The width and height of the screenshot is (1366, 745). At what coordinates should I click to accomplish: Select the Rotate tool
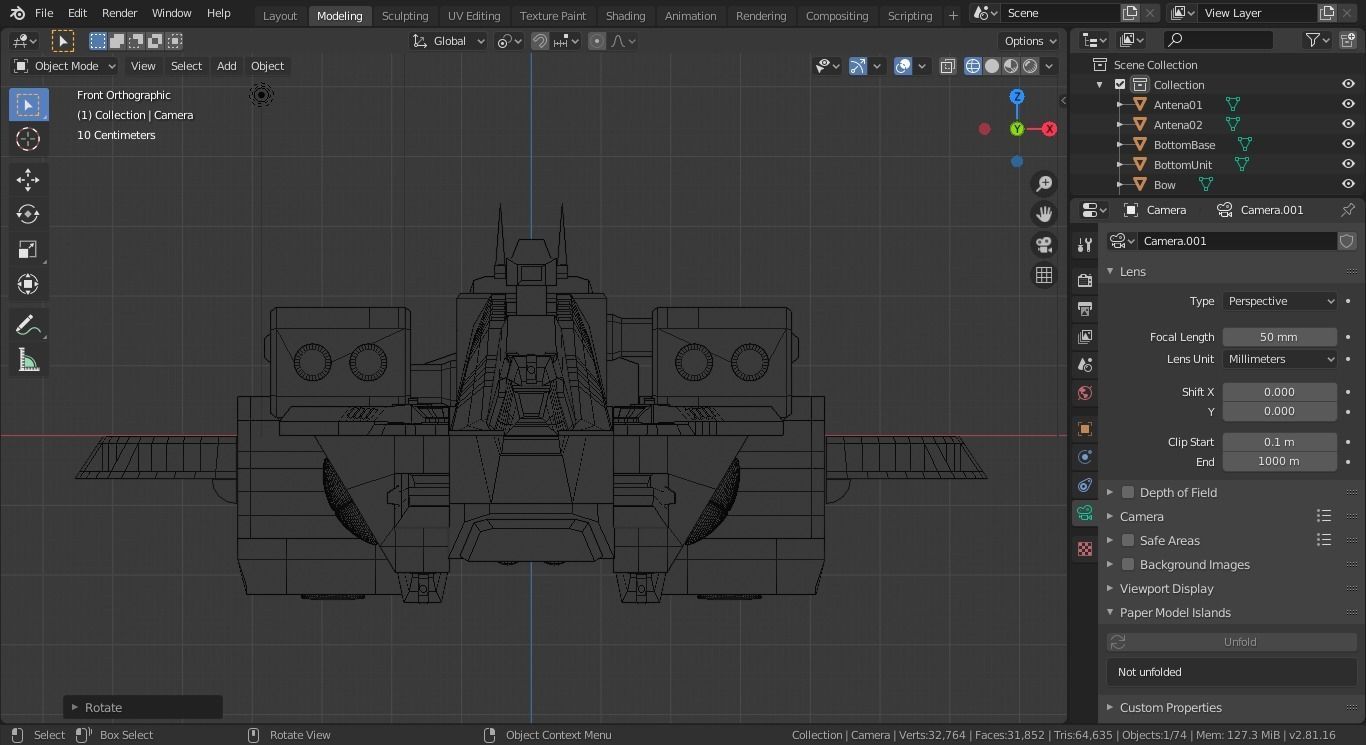coord(28,214)
